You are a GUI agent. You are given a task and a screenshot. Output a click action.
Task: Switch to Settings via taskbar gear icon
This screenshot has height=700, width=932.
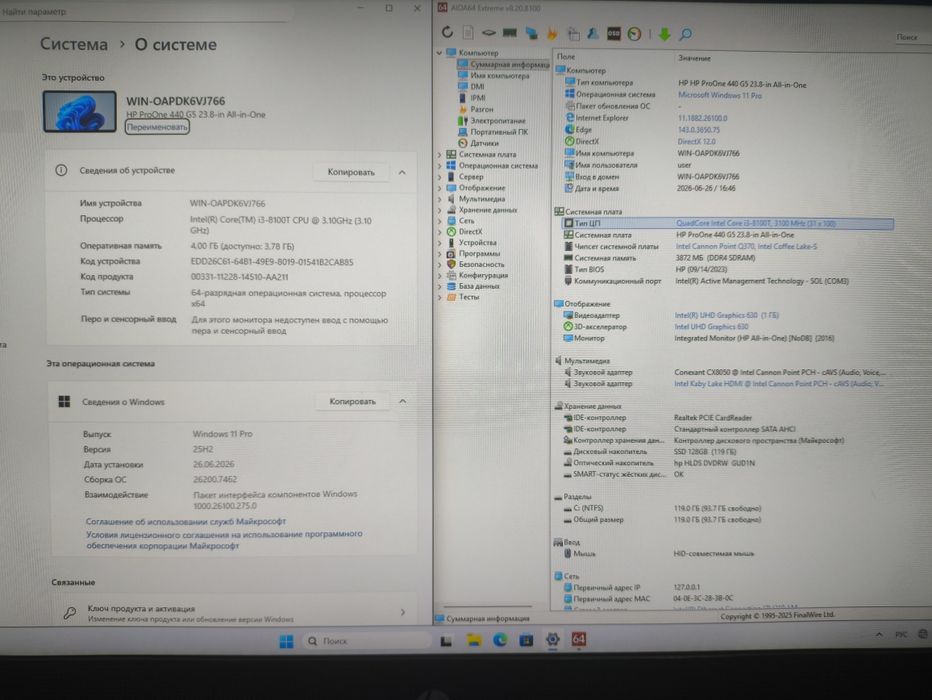click(x=552, y=639)
